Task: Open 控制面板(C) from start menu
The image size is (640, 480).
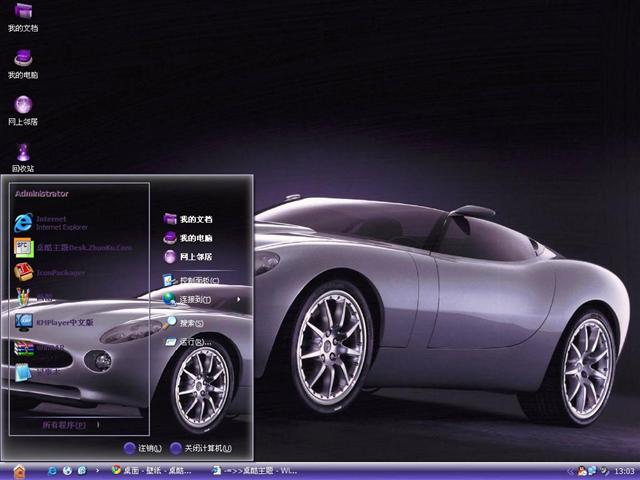Action: pyautogui.click(x=198, y=280)
